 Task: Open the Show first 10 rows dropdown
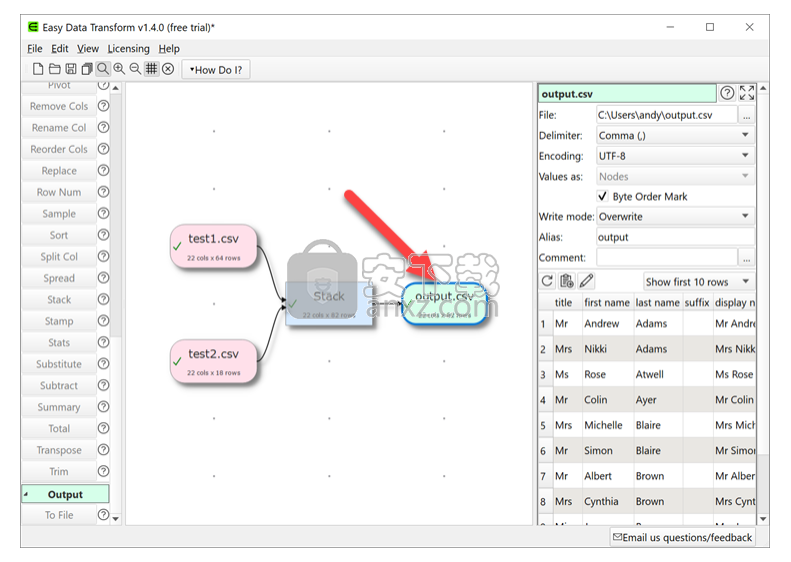point(699,282)
